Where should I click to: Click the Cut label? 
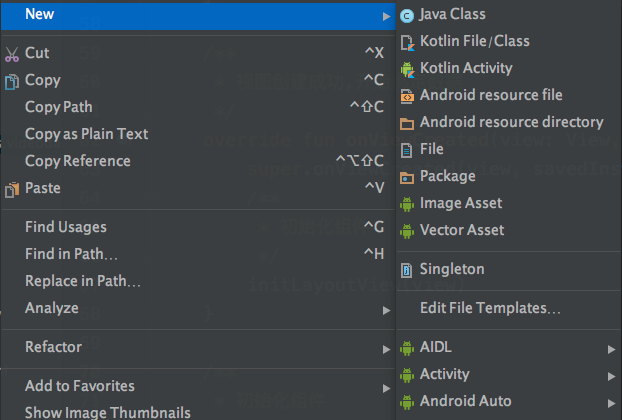point(37,53)
